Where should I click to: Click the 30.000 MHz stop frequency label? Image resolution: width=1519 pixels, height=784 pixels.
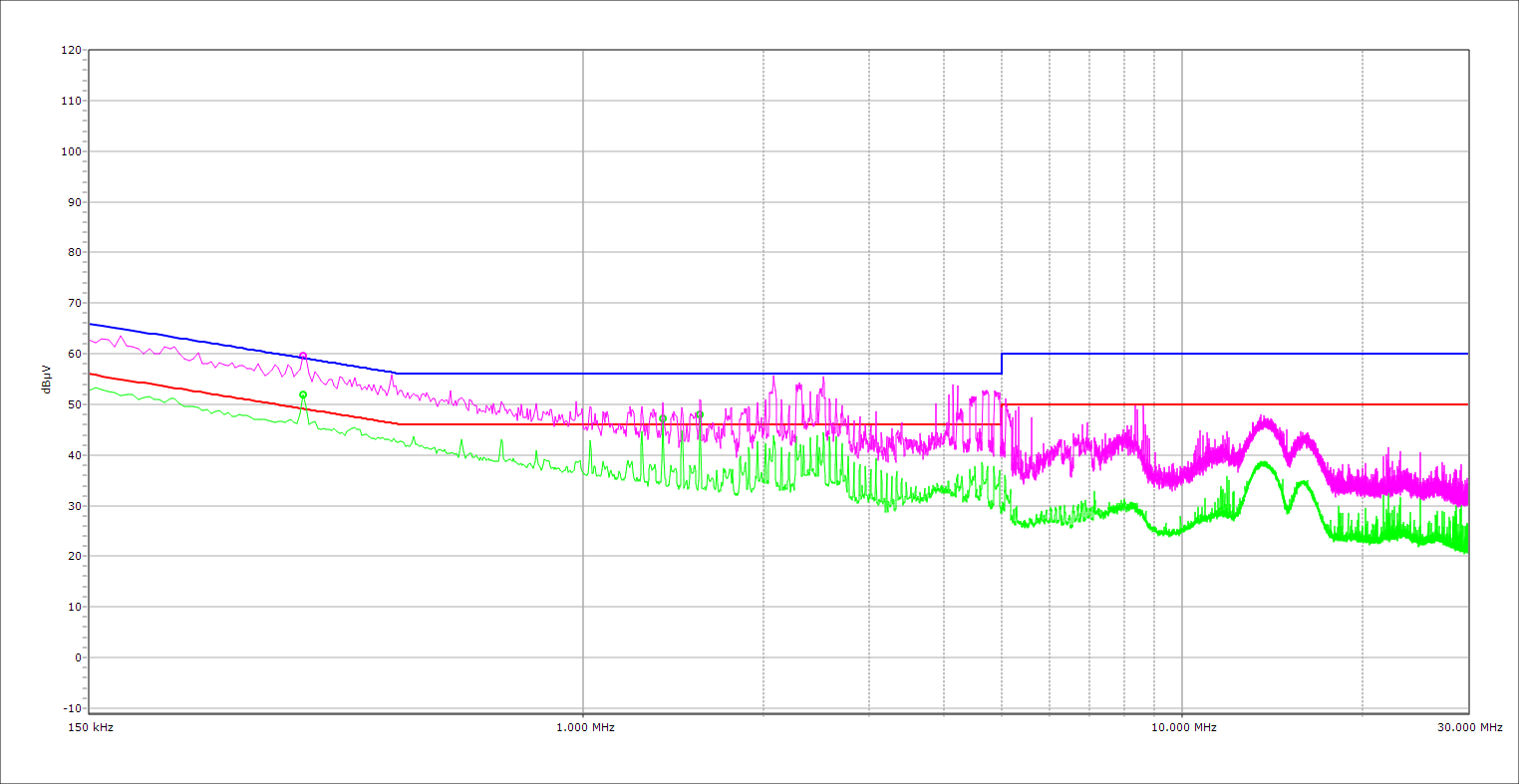(x=1470, y=727)
